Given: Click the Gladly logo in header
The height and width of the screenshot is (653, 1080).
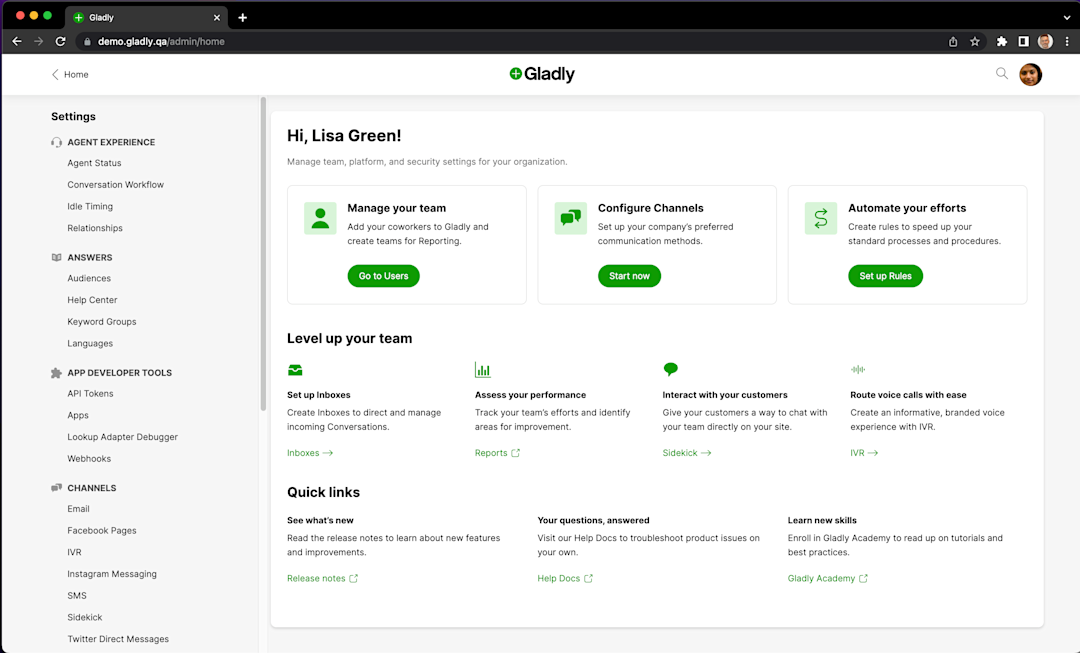Looking at the screenshot, I should 541,74.
